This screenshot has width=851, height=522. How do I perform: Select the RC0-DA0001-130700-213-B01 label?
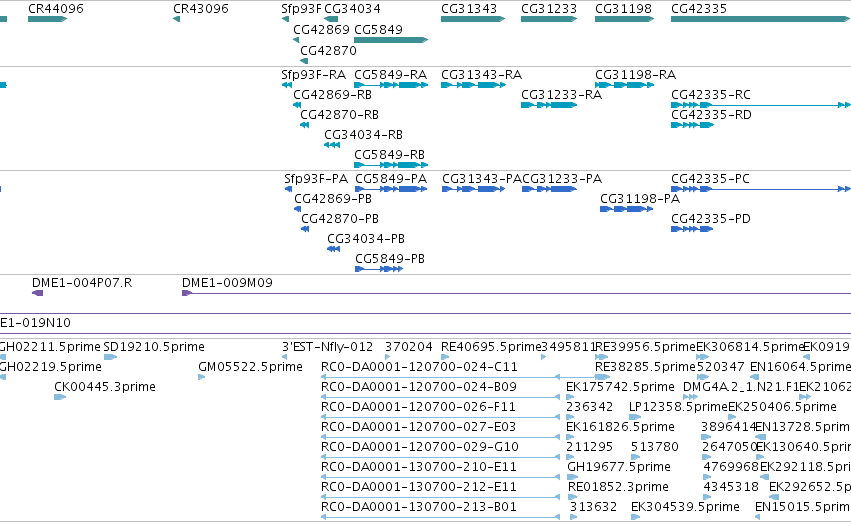pos(418,508)
